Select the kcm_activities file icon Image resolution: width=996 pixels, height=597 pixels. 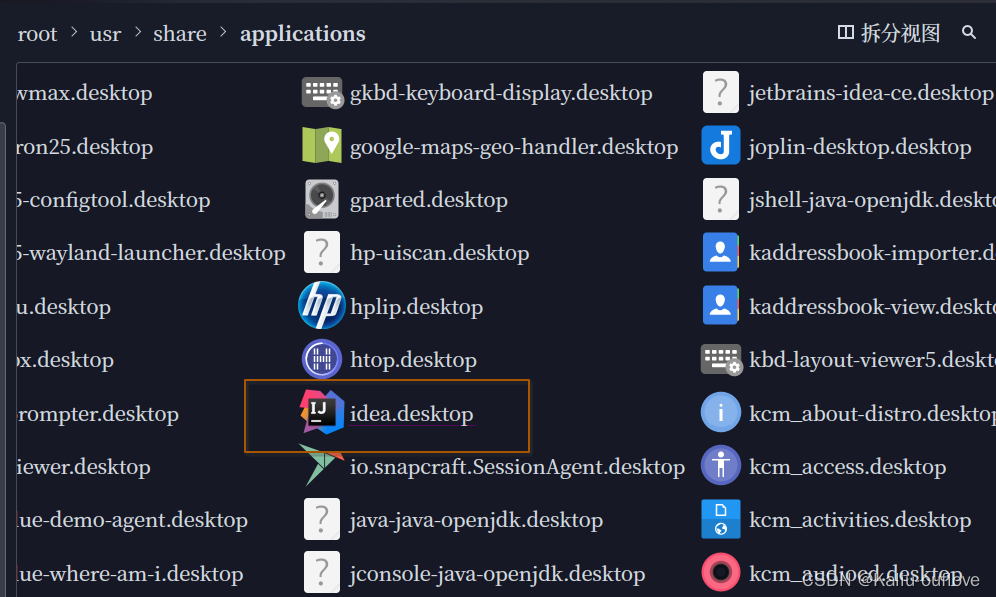click(721, 520)
